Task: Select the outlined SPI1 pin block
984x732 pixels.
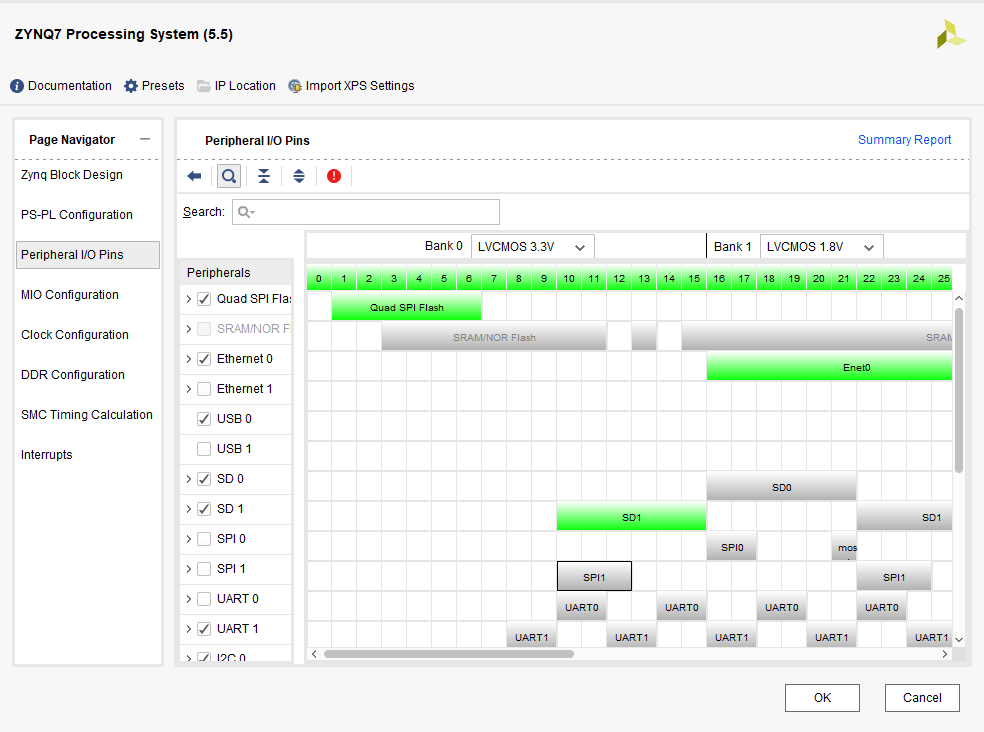Action: point(594,577)
